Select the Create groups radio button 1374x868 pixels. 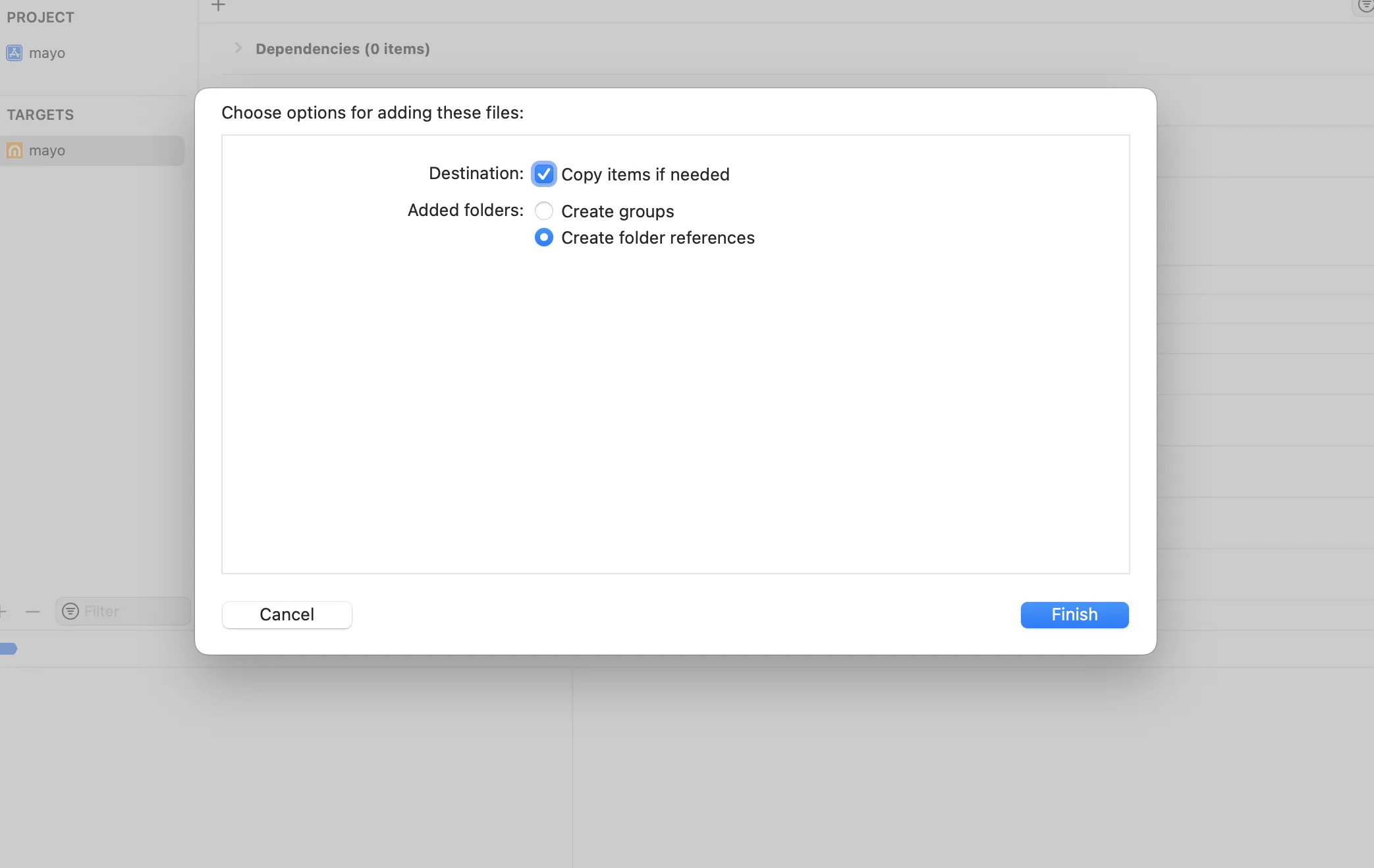click(x=543, y=211)
